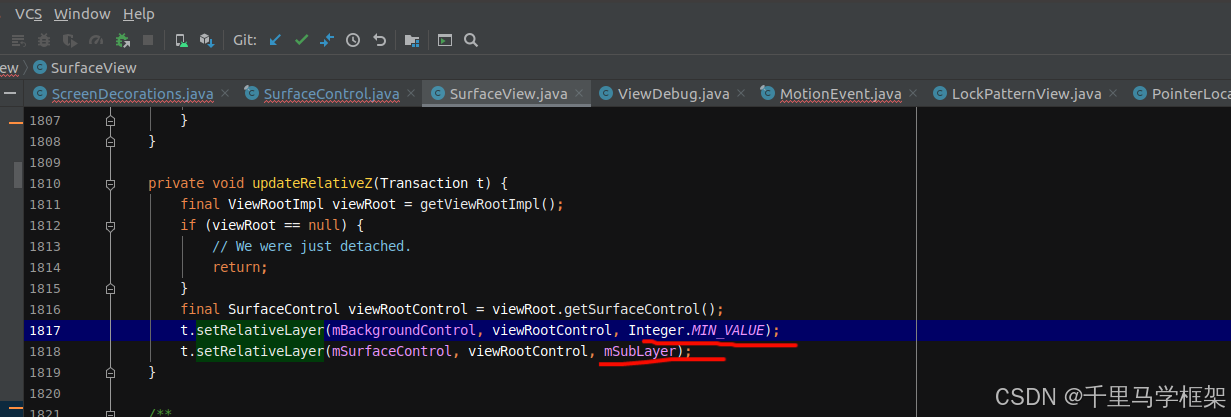This screenshot has height=417, width=1231.
Task: Click the profiler gauge icon
Action: [96, 40]
